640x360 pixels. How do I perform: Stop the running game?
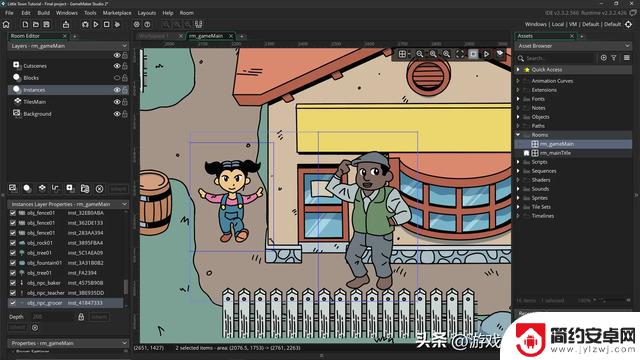point(107,24)
